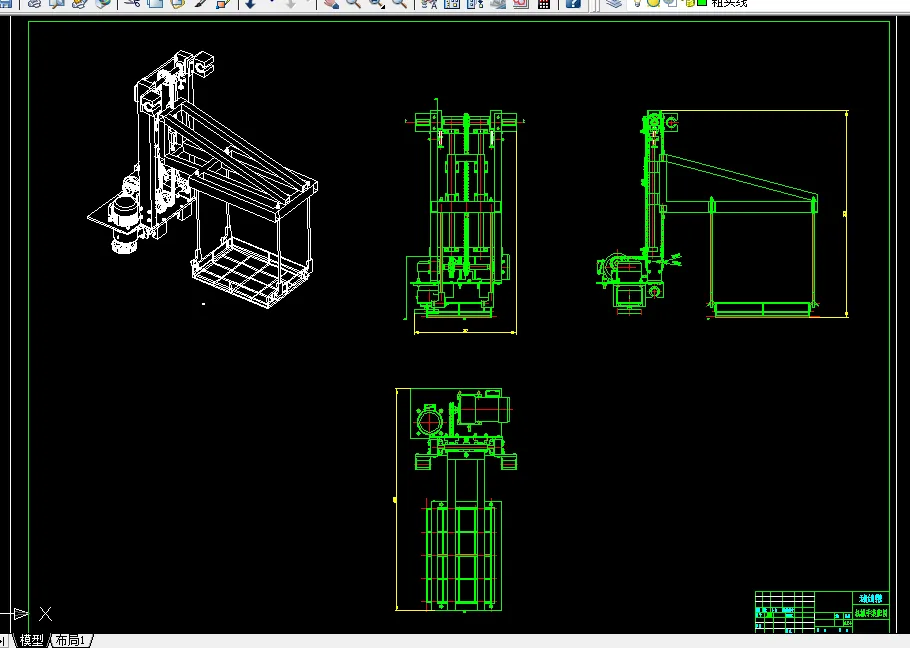The width and height of the screenshot is (910, 648).
Task: Switch to the 模型 tab
Action: tap(31, 640)
